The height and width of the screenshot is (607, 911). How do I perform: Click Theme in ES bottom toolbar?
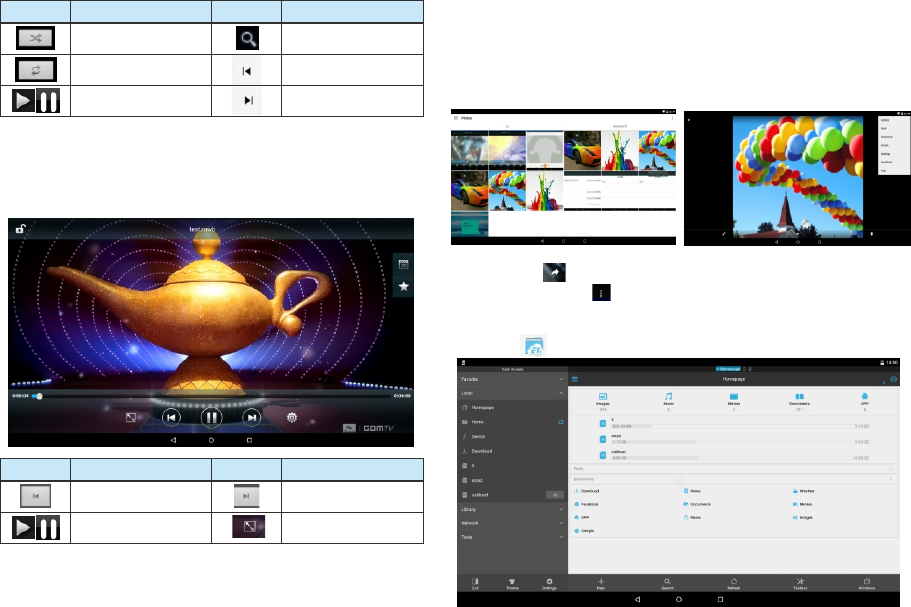pos(512,584)
